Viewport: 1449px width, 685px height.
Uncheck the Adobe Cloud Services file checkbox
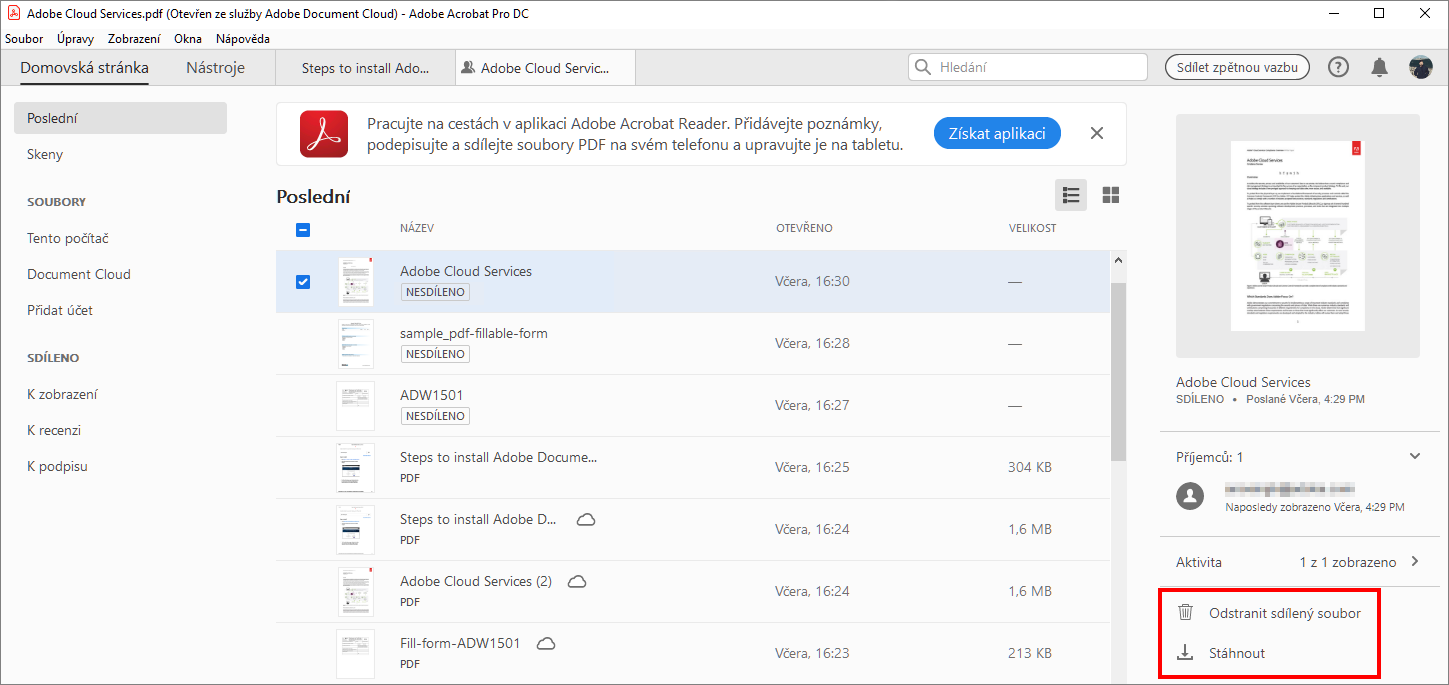[303, 282]
